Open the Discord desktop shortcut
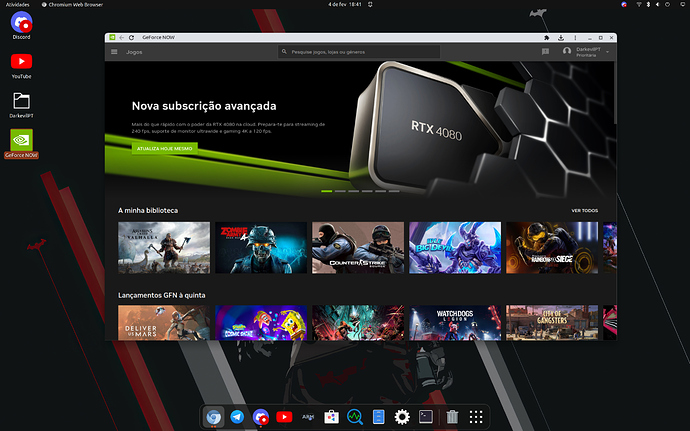This screenshot has height=431, width=690. pyautogui.click(x=21, y=26)
